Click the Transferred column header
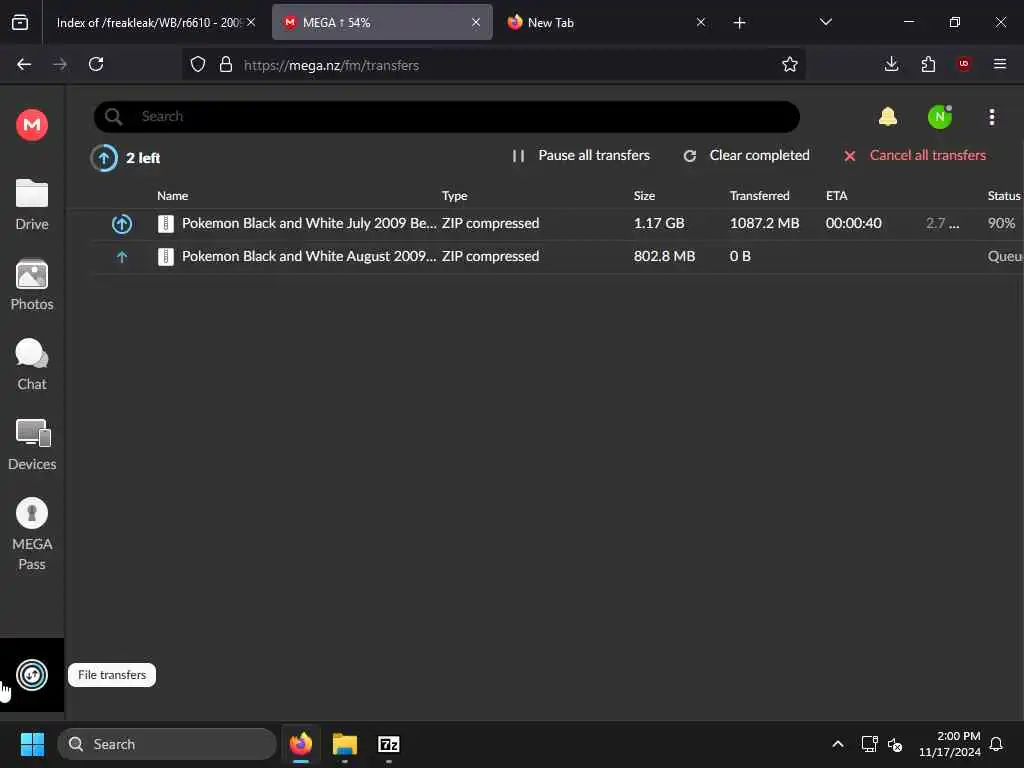The image size is (1024, 768). (x=760, y=196)
